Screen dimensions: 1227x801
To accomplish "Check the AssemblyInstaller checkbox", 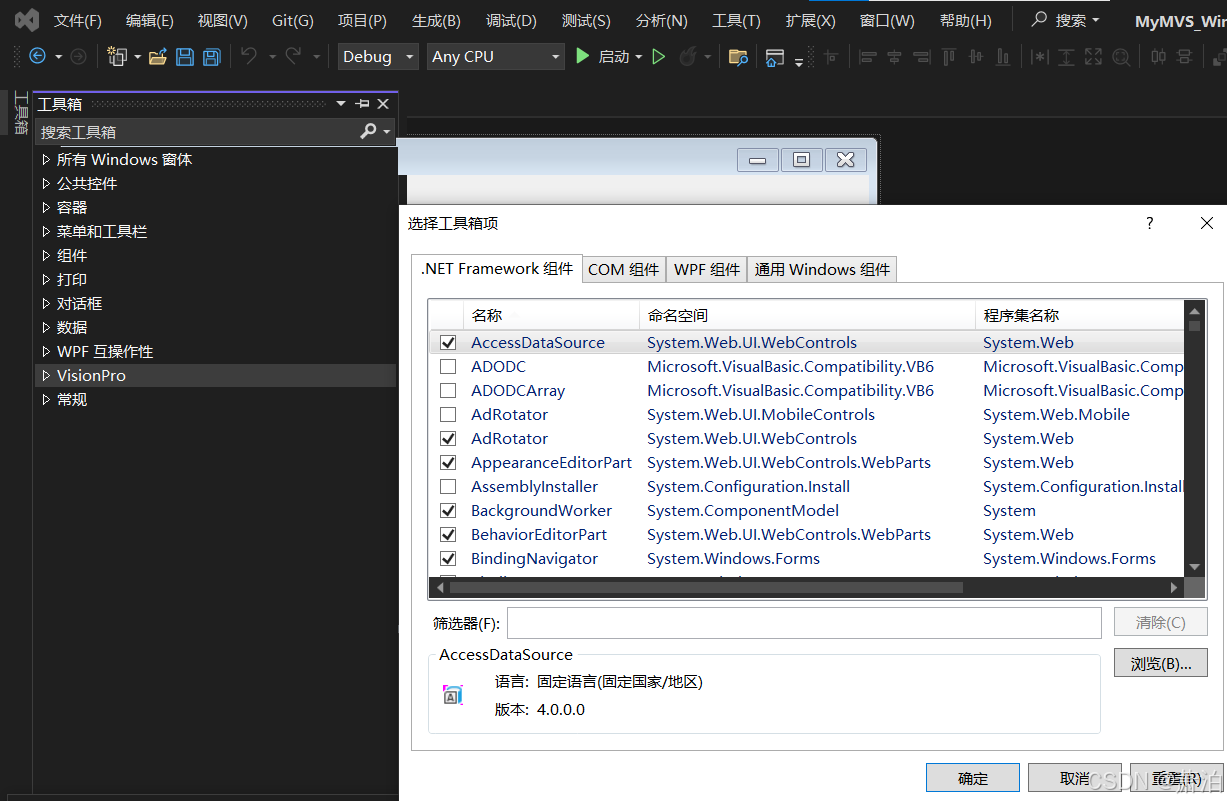I will point(448,487).
